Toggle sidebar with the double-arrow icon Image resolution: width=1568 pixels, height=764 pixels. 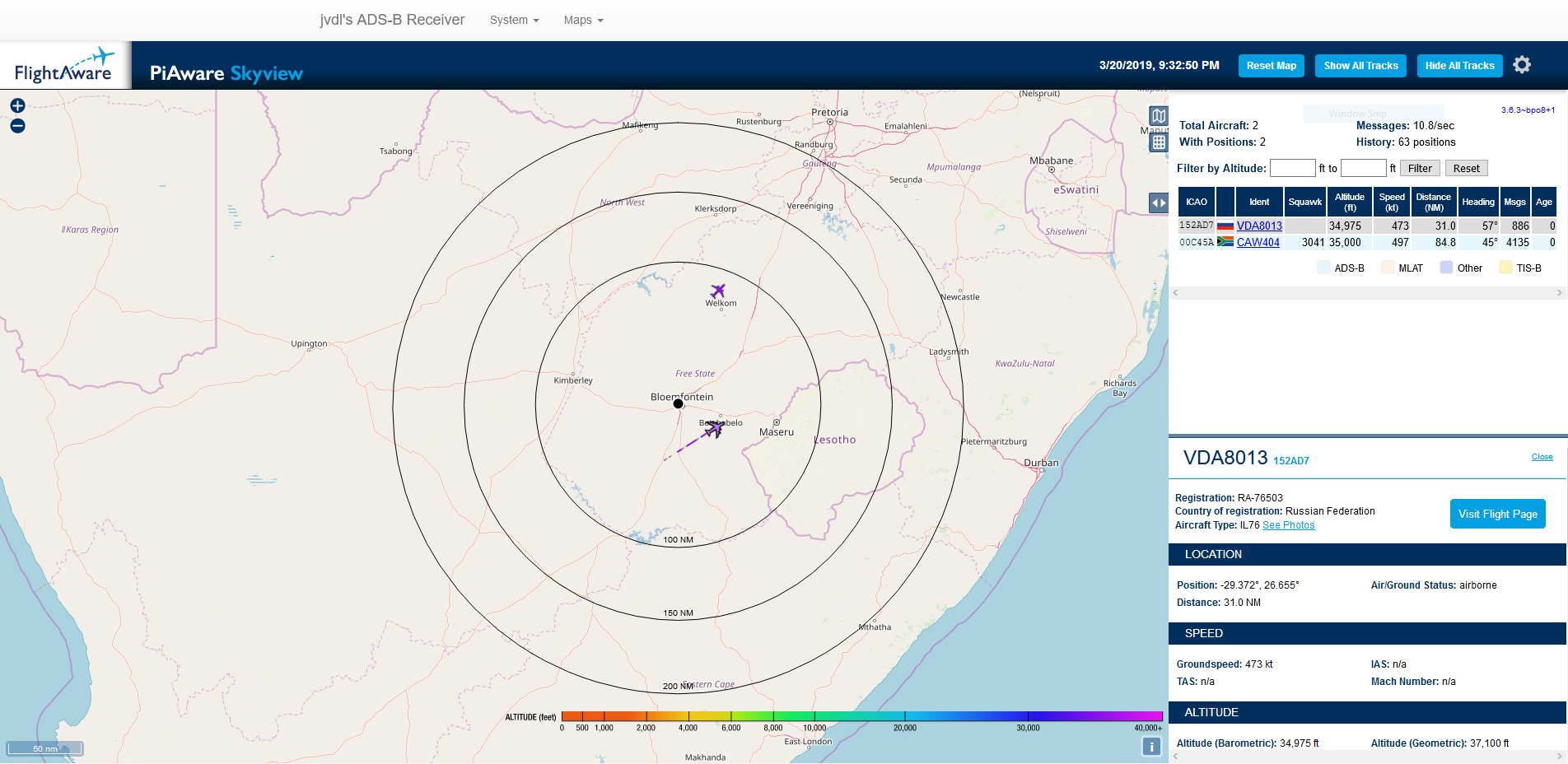1159,203
